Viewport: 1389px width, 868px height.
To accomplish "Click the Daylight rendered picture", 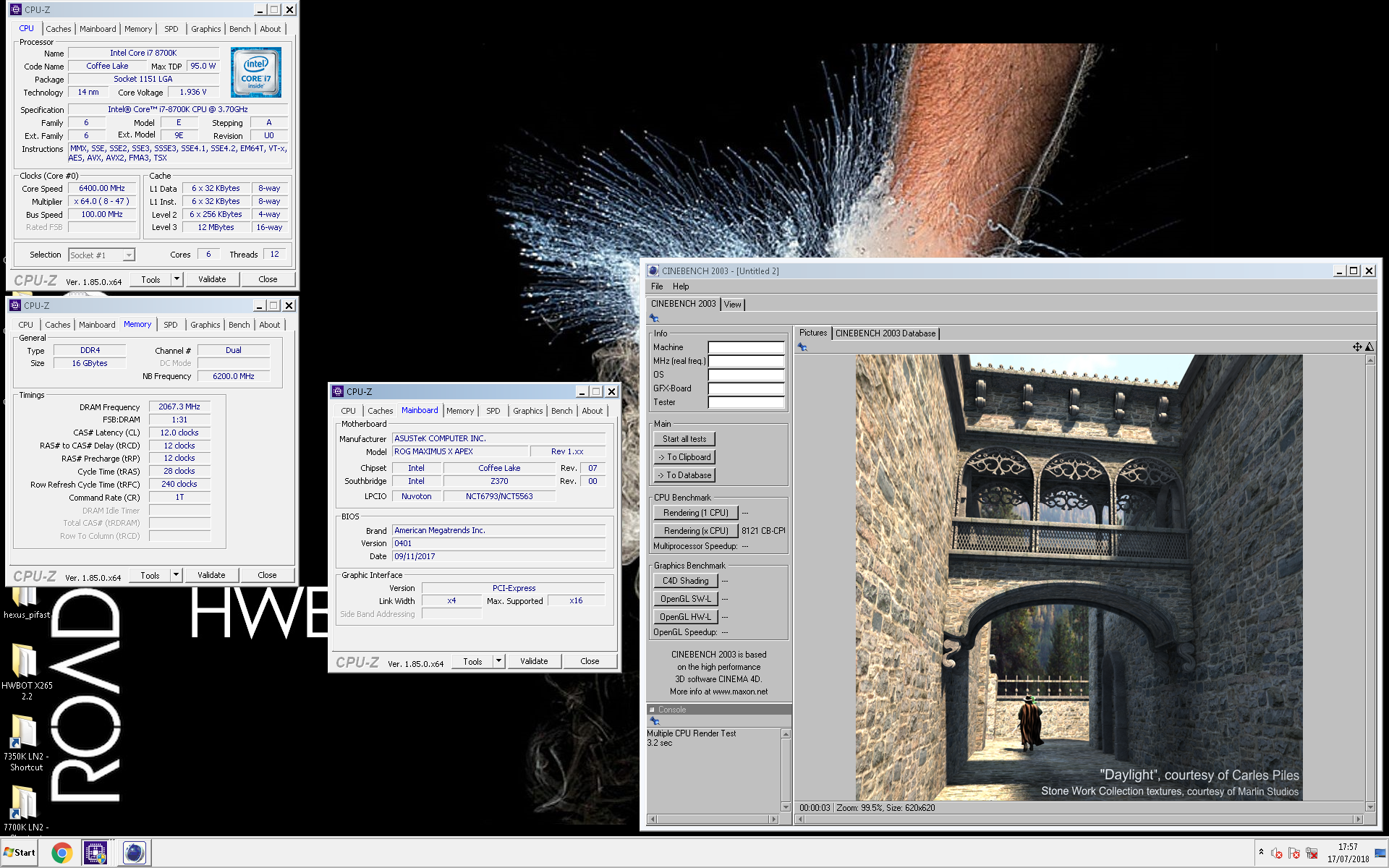I will coord(1079,577).
